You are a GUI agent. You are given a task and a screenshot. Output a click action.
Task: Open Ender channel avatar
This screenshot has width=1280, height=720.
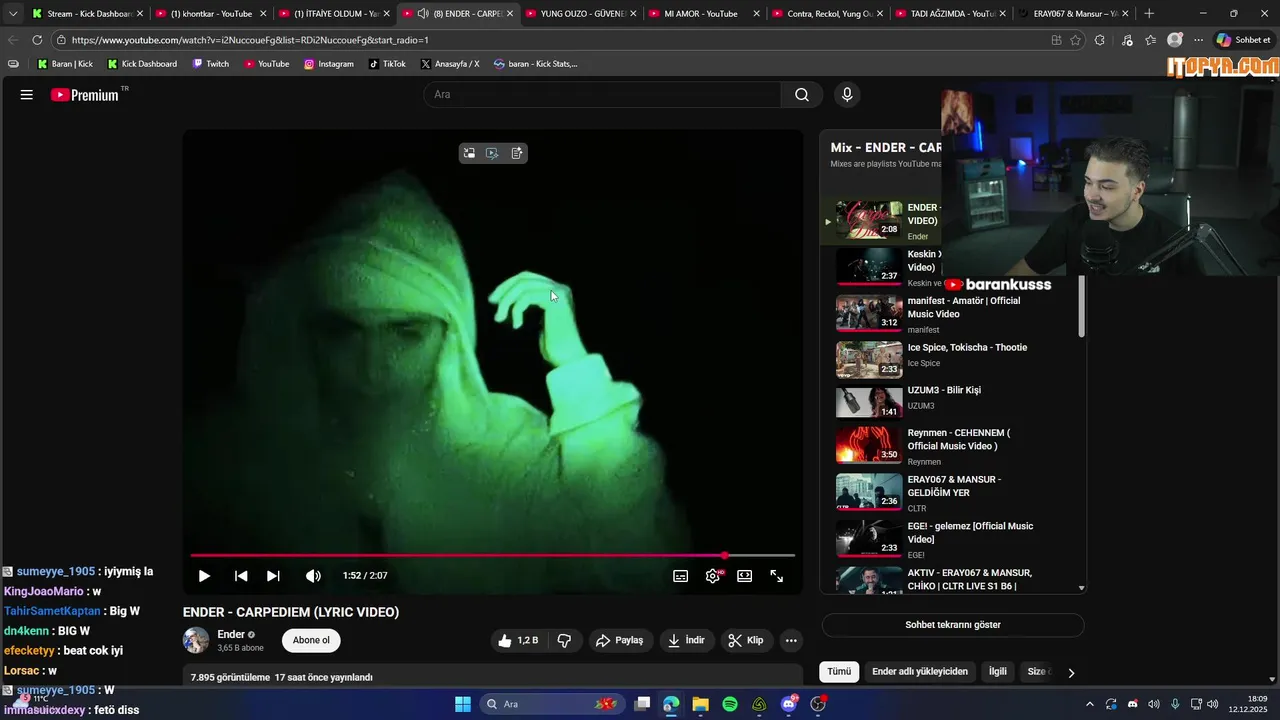196,640
